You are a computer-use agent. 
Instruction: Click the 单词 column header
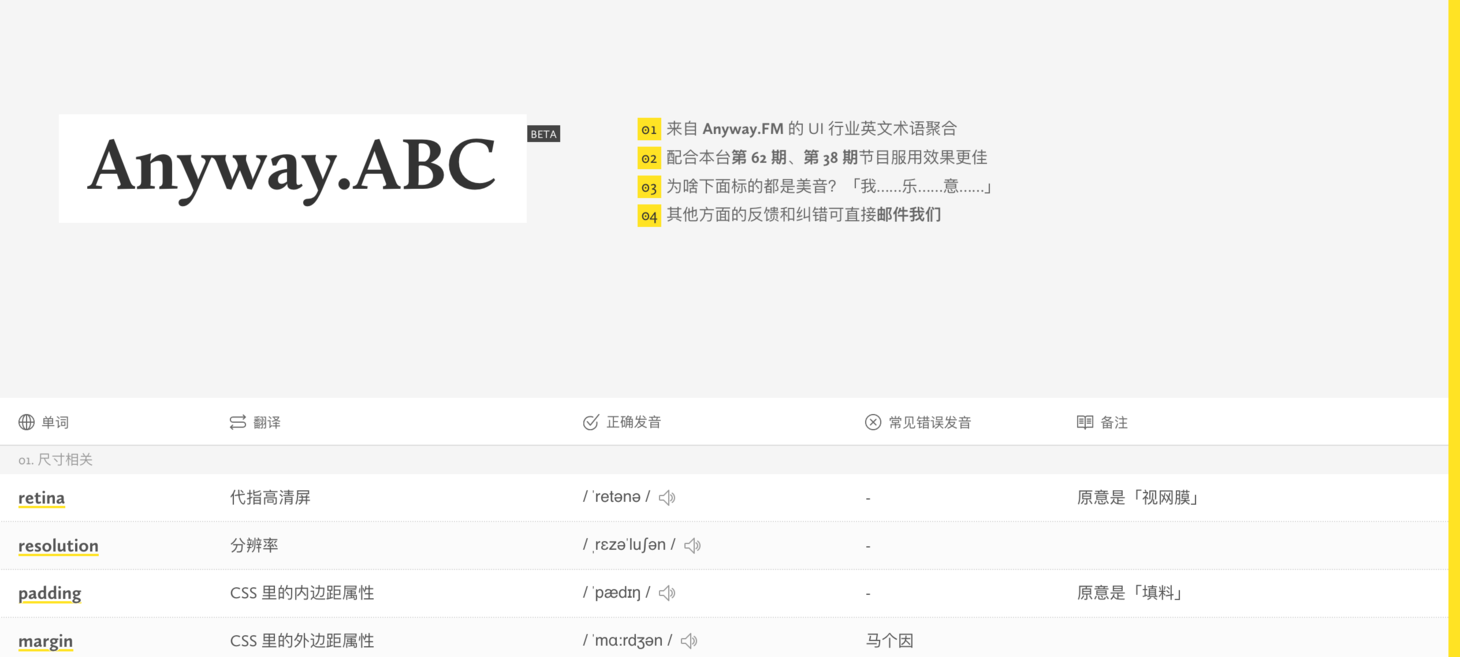55,423
